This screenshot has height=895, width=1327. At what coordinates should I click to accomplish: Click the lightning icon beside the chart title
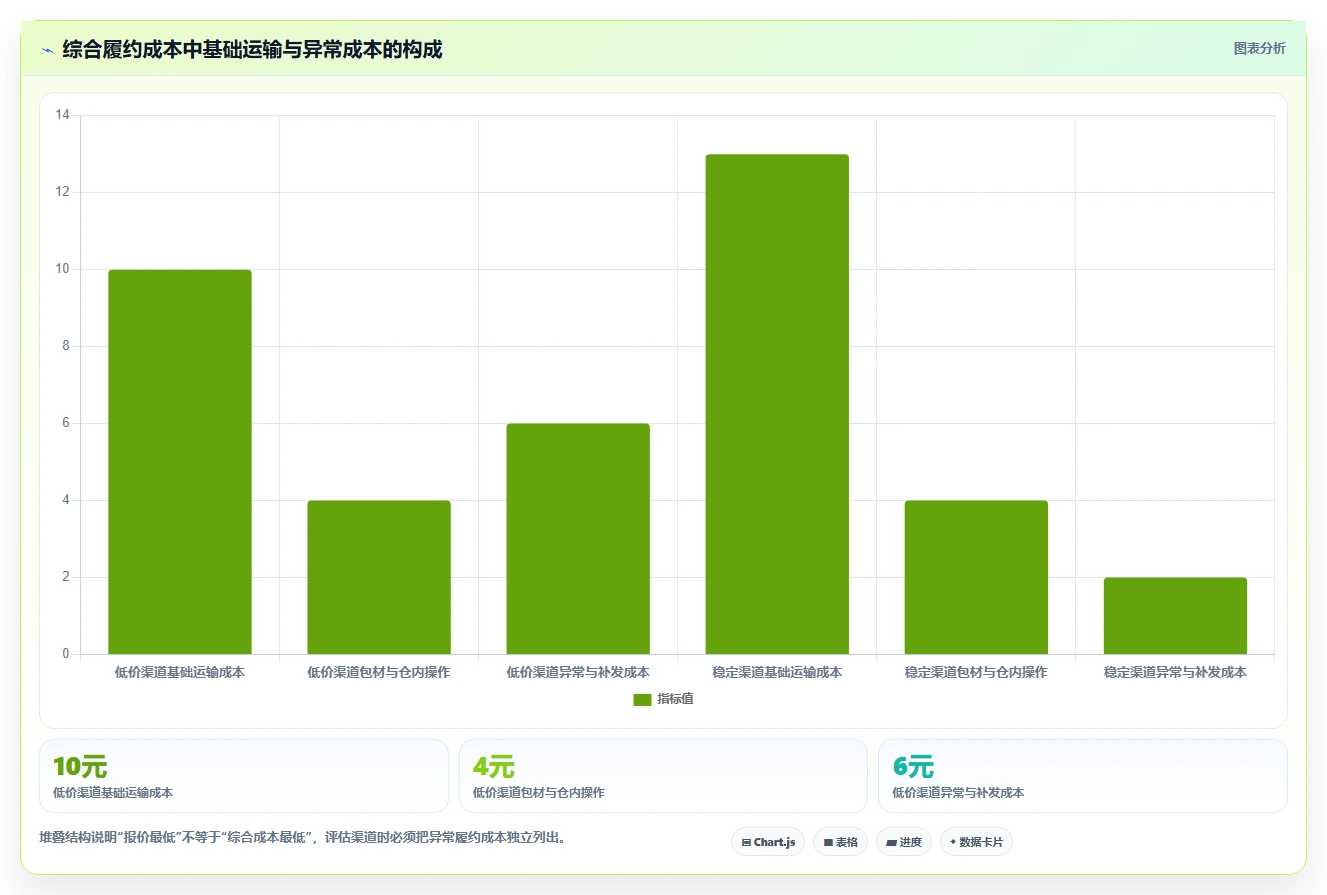47,50
